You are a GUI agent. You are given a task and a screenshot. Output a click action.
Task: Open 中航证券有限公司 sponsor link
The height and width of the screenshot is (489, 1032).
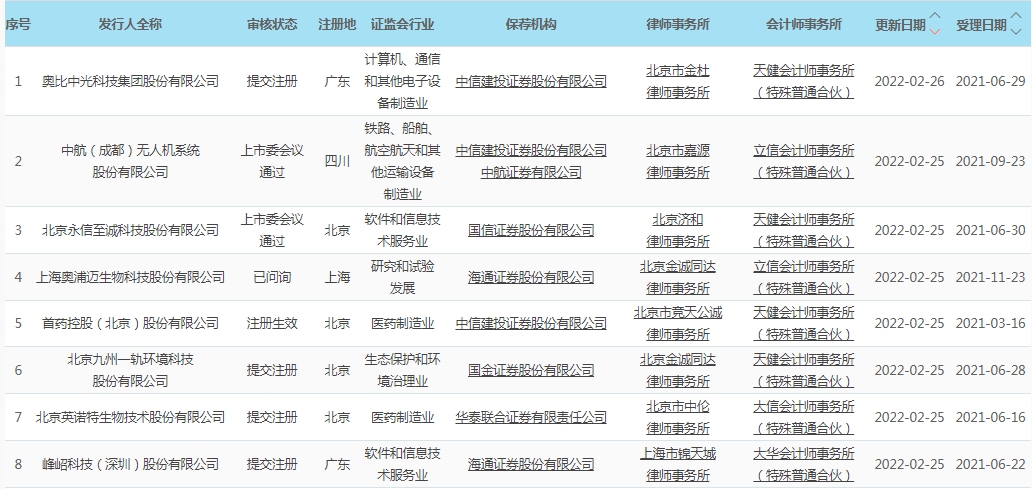coord(531,172)
